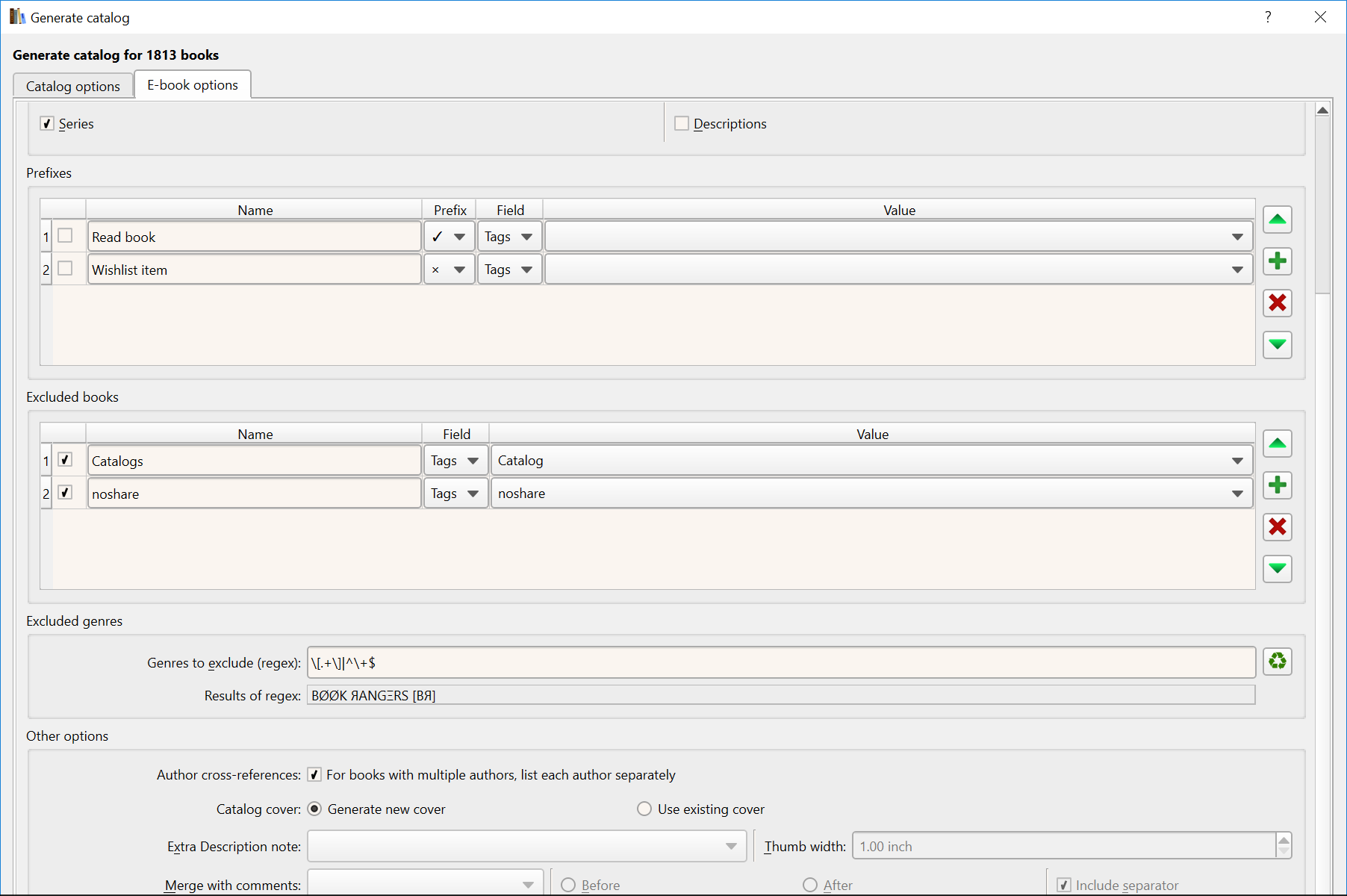Click the Genres to exclude regex field
Screen dimensions: 1347x896
point(782,662)
